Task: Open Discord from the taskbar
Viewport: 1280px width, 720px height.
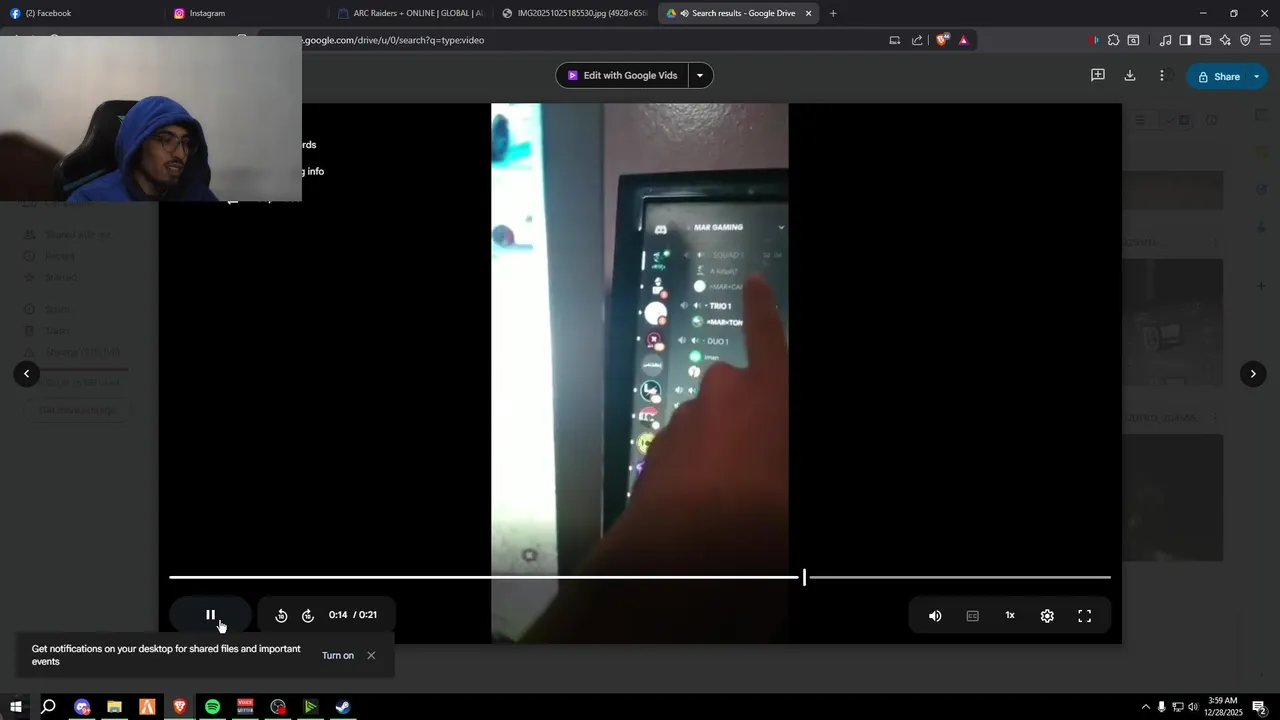Action: click(82, 707)
